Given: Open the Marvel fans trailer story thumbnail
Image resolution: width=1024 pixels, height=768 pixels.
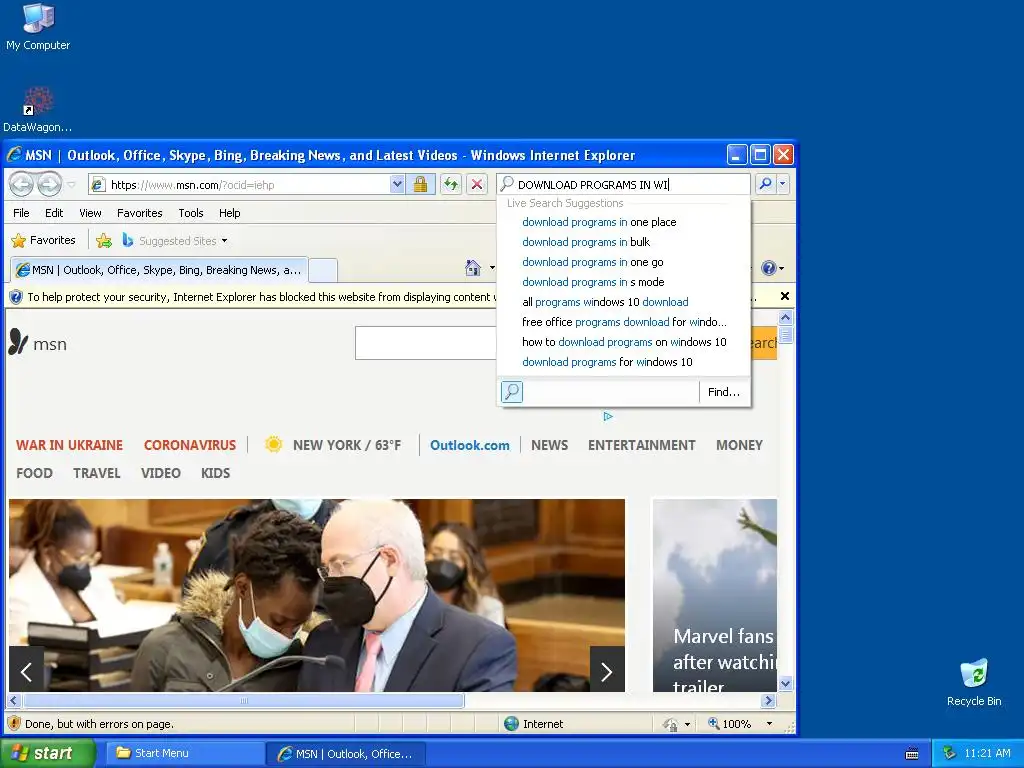Looking at the screenshot, I should click(x=715, y=595).
